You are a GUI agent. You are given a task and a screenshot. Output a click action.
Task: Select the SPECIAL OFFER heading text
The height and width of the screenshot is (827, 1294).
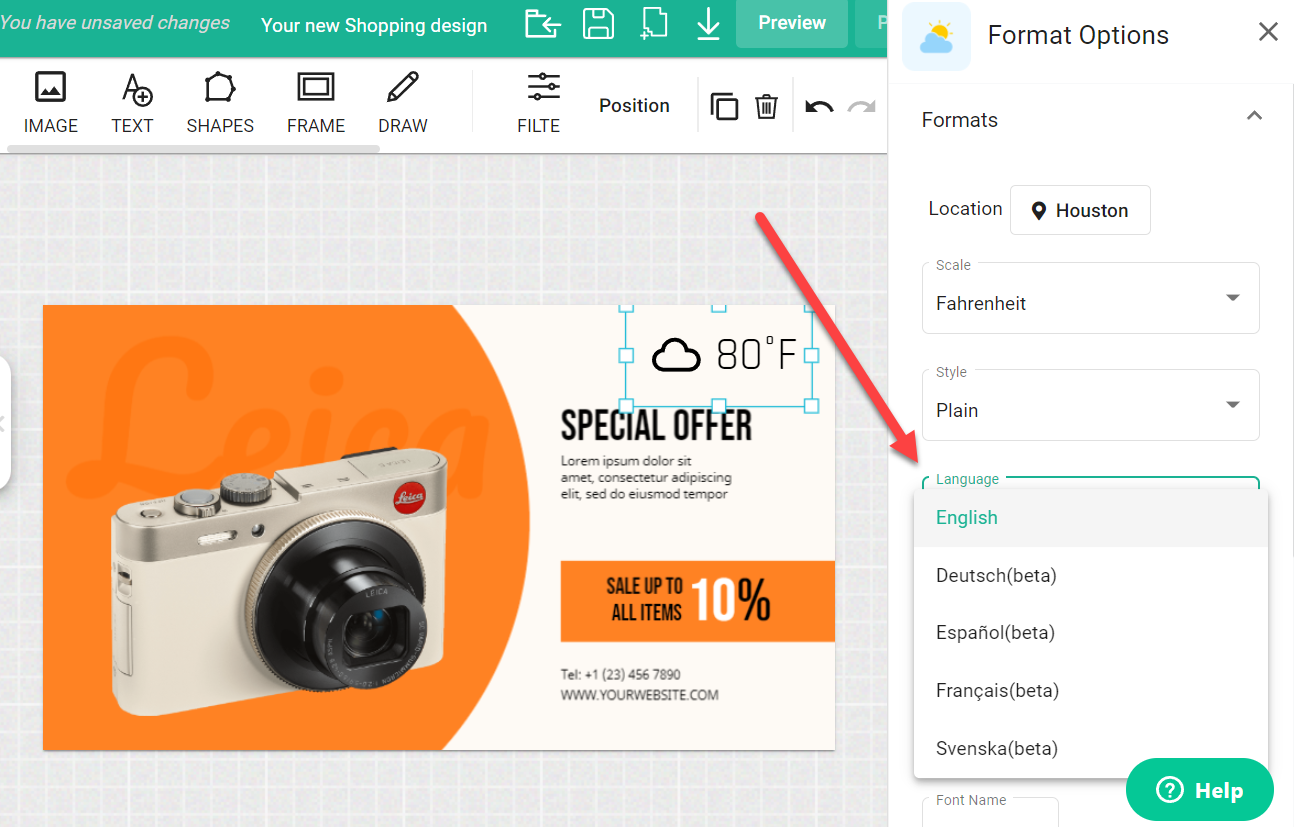pyautogui.click(x=656, y=425)
